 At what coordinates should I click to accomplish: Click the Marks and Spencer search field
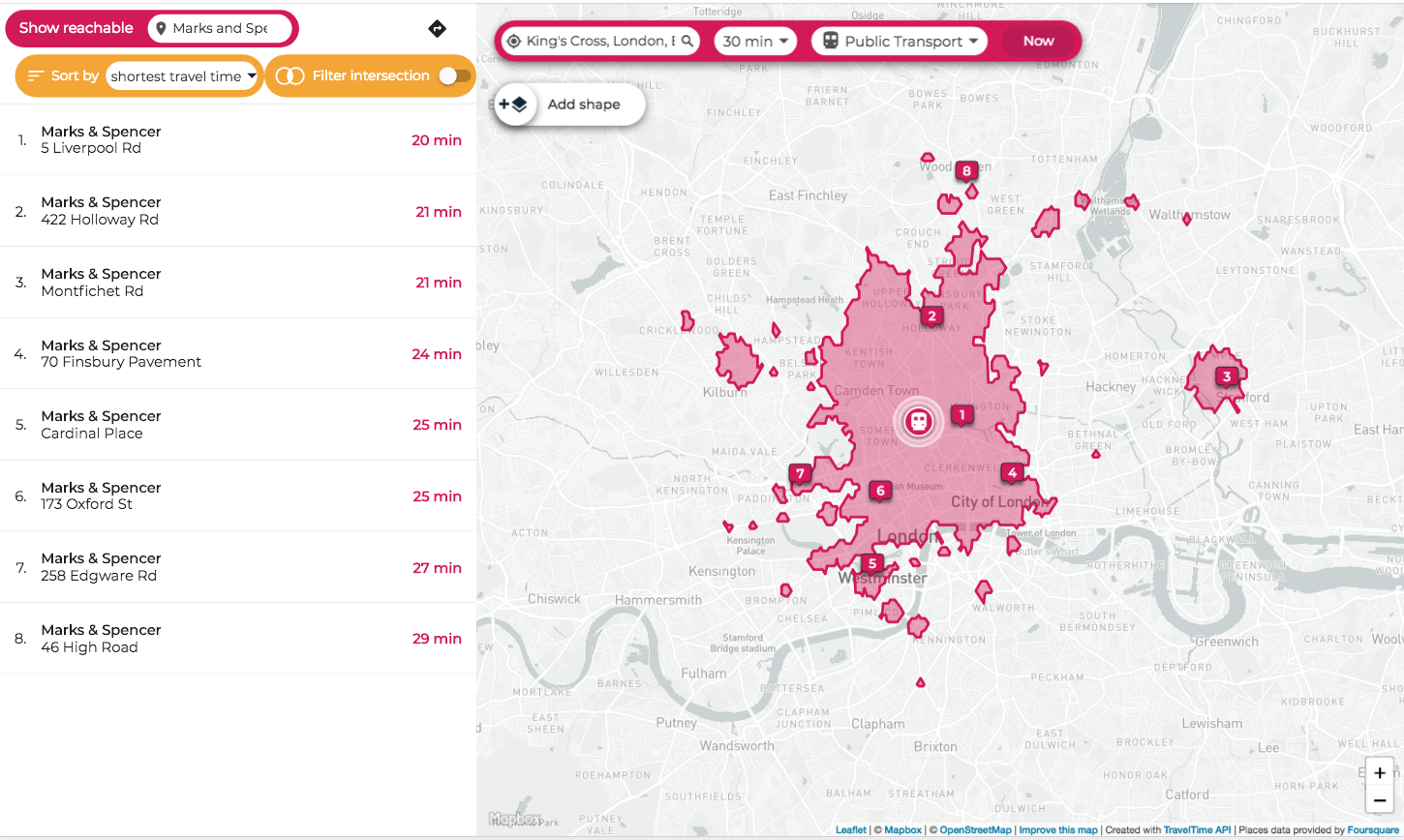click(x=220, y=28)
